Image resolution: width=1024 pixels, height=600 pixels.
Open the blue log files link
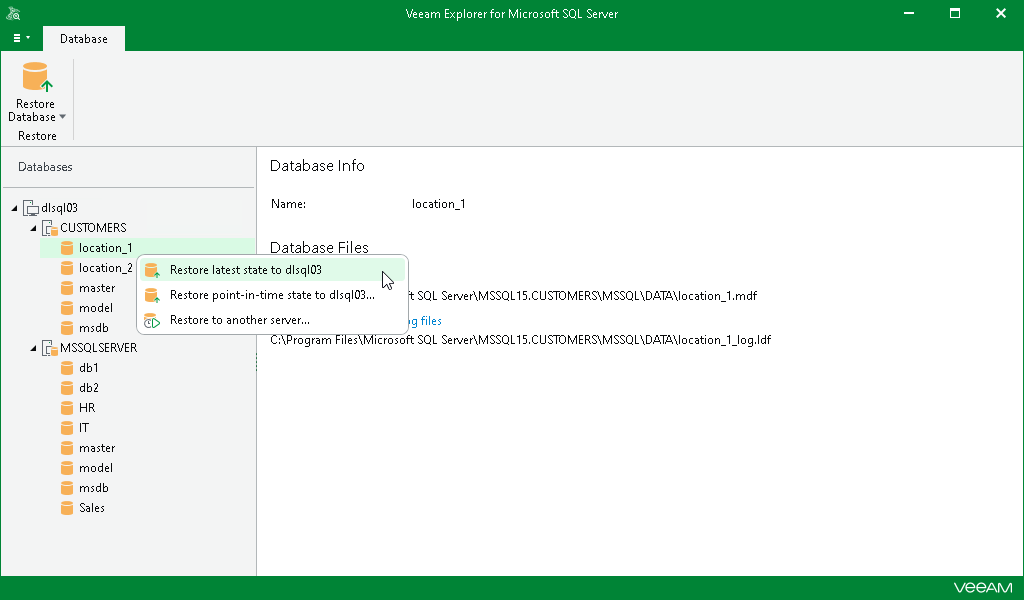(x=424, y=320)
